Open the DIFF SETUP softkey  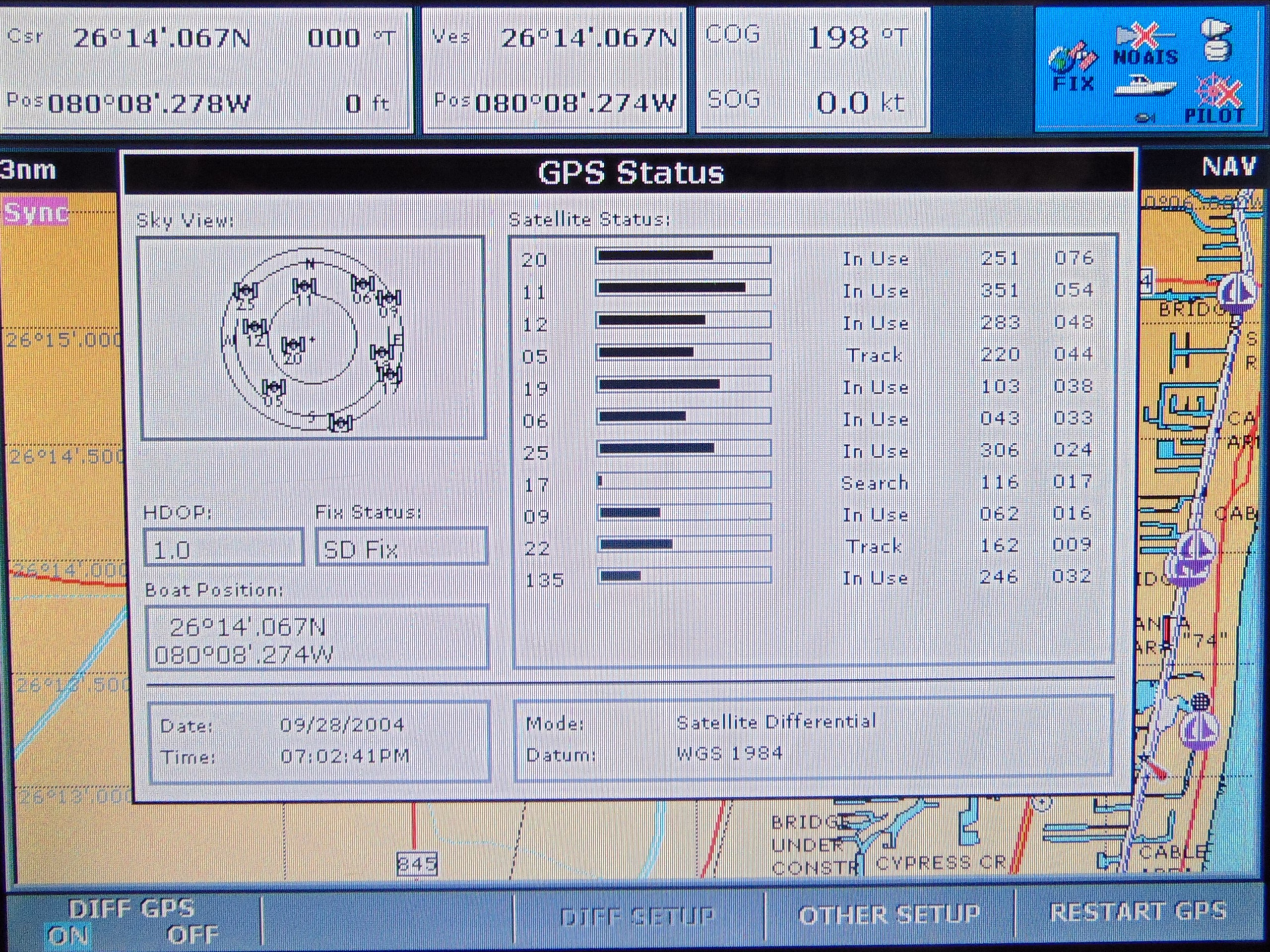pos(637,916)
